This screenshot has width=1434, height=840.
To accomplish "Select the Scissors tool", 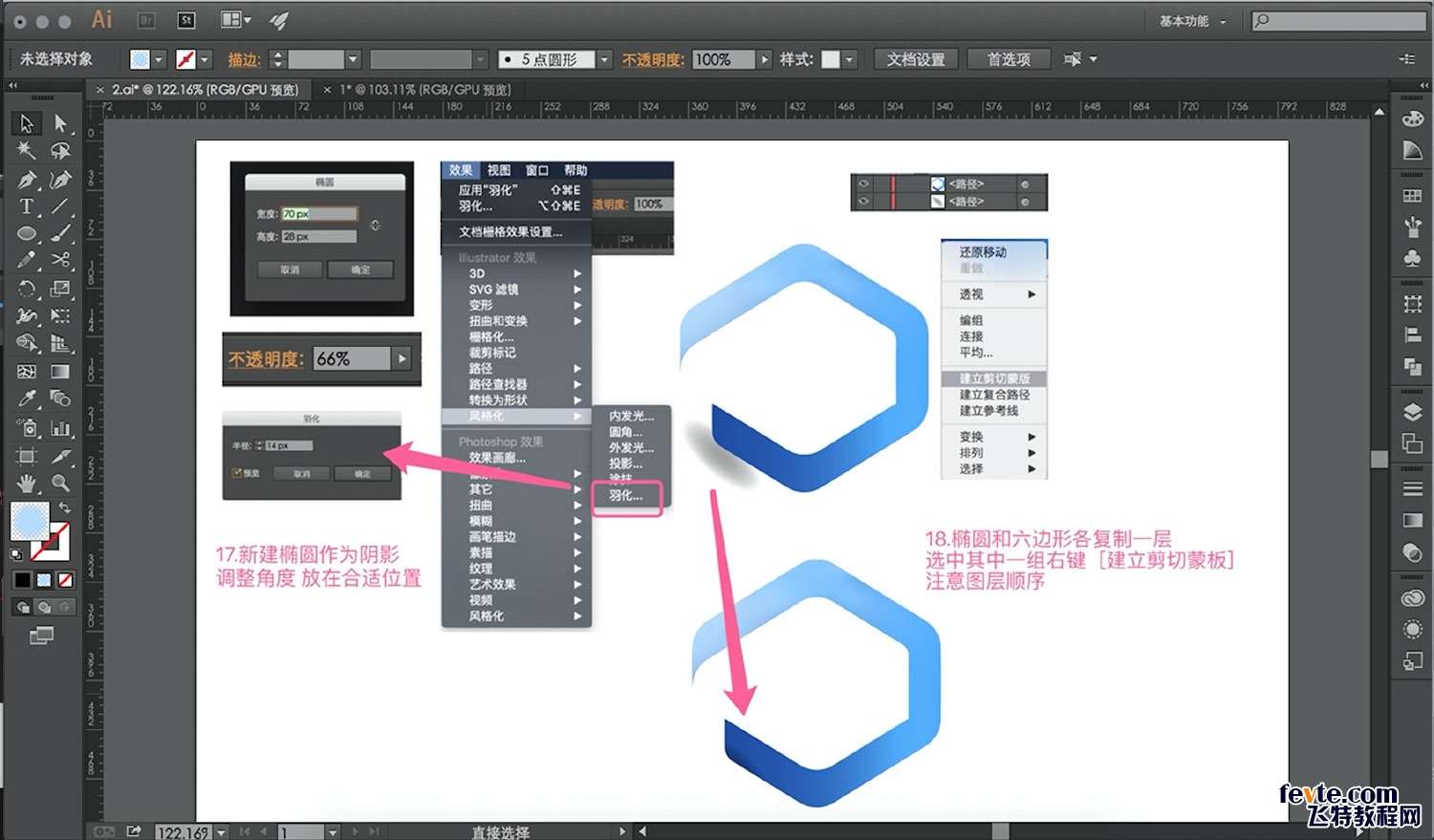I will [x=60, y=261].
